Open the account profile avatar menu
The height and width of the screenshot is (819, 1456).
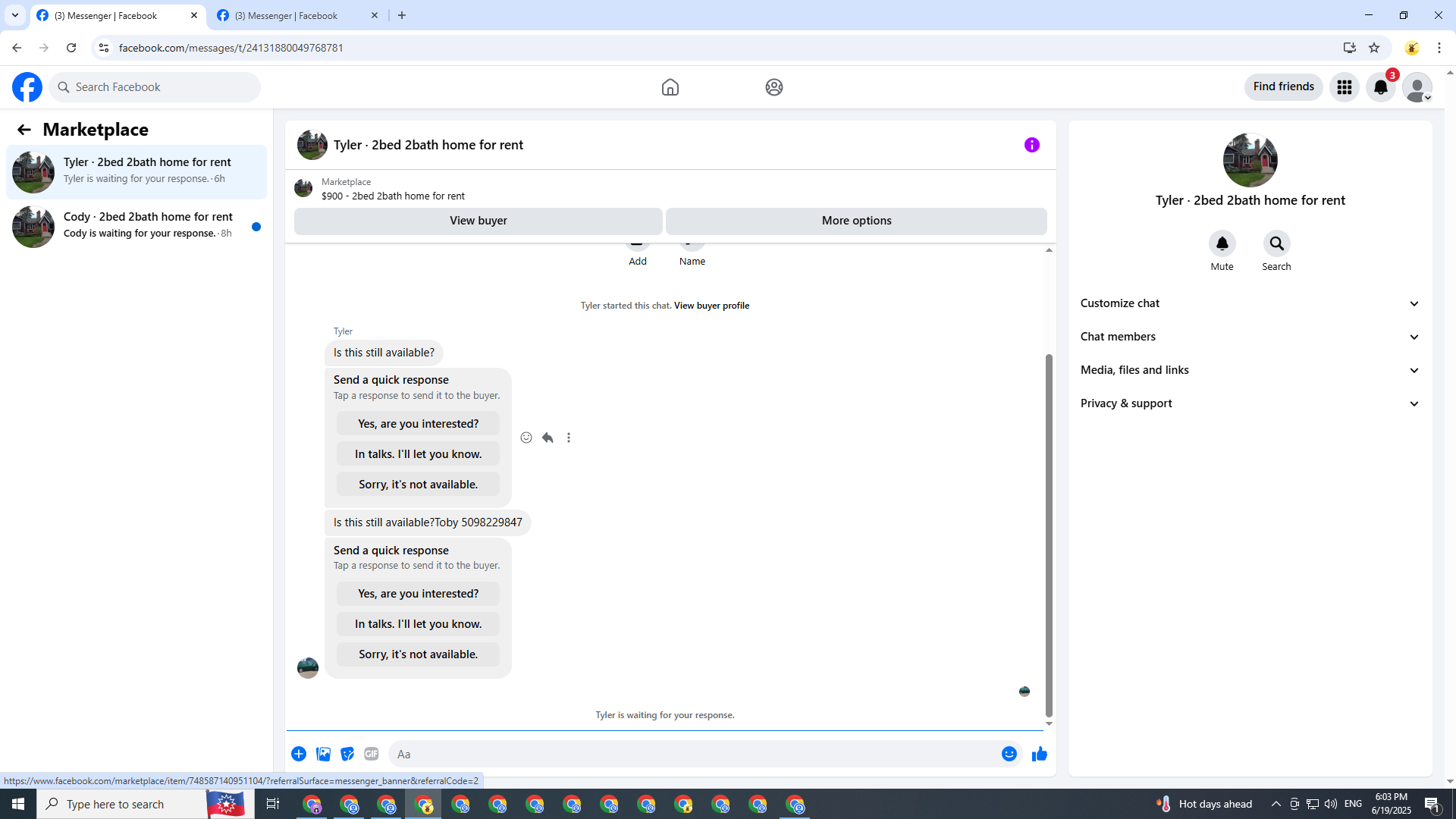(1417, 87)
